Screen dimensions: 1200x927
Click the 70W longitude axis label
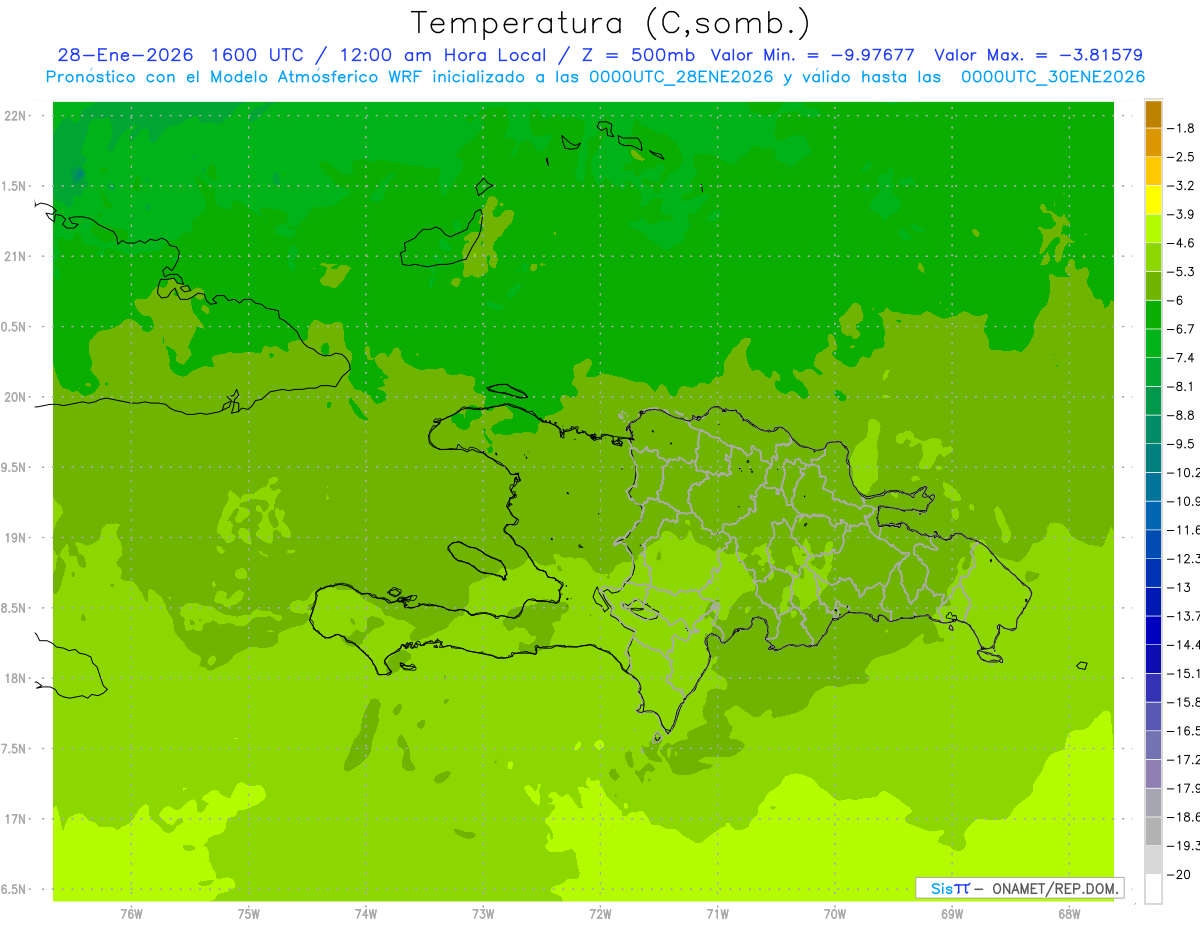point(834,914)
